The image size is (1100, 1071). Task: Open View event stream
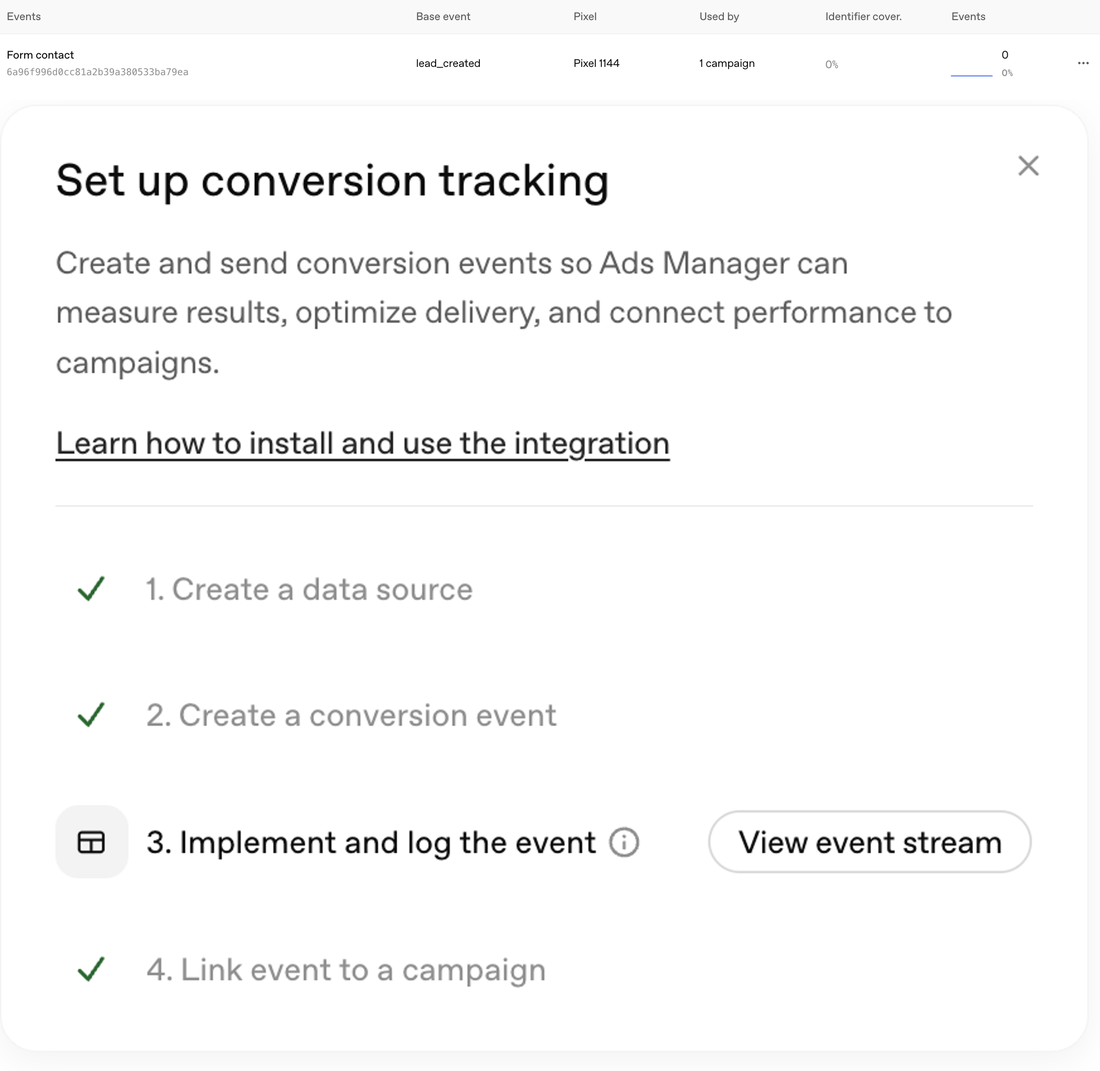[869, 842]
